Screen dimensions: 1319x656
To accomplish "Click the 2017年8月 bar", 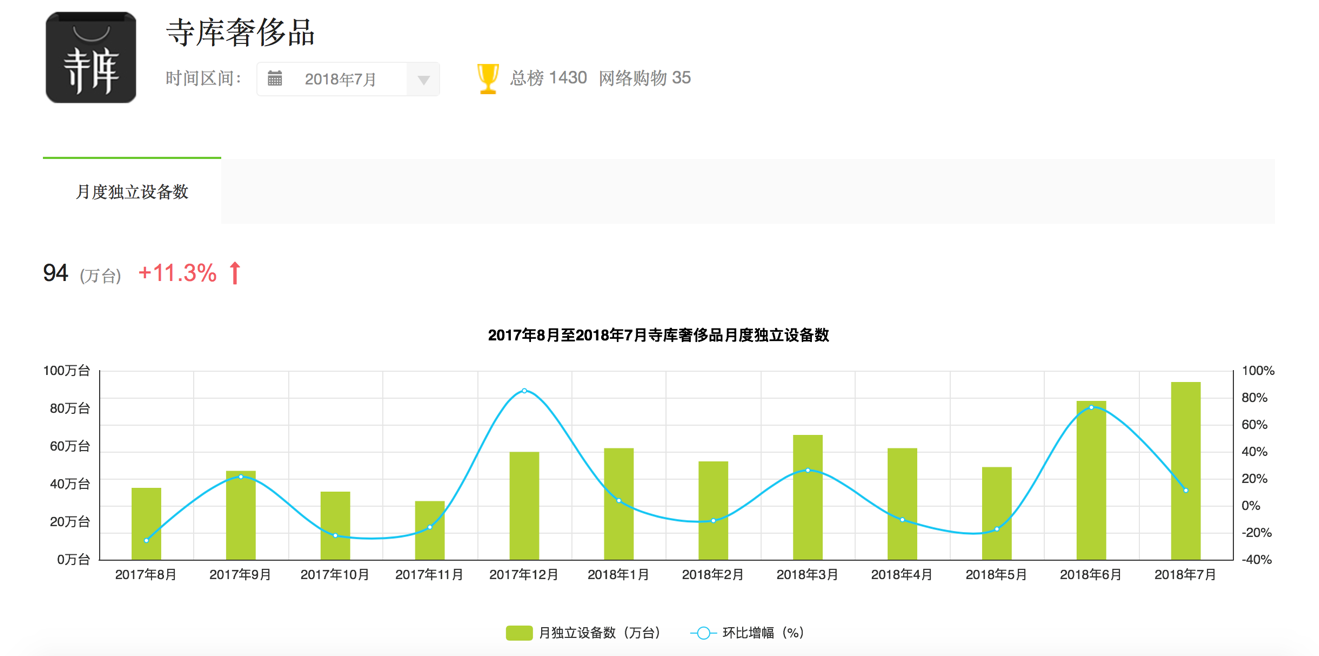I will click(x=146, y=524).
